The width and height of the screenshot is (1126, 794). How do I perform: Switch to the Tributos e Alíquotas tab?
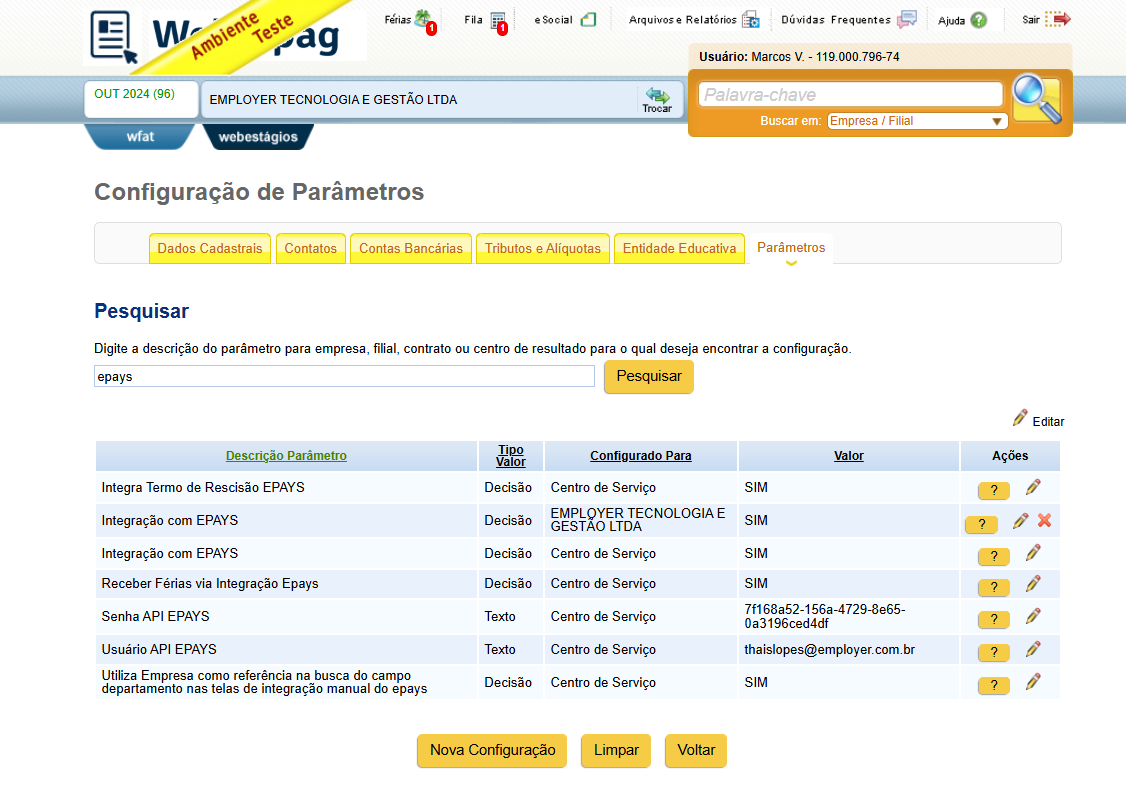coord(542,248)
